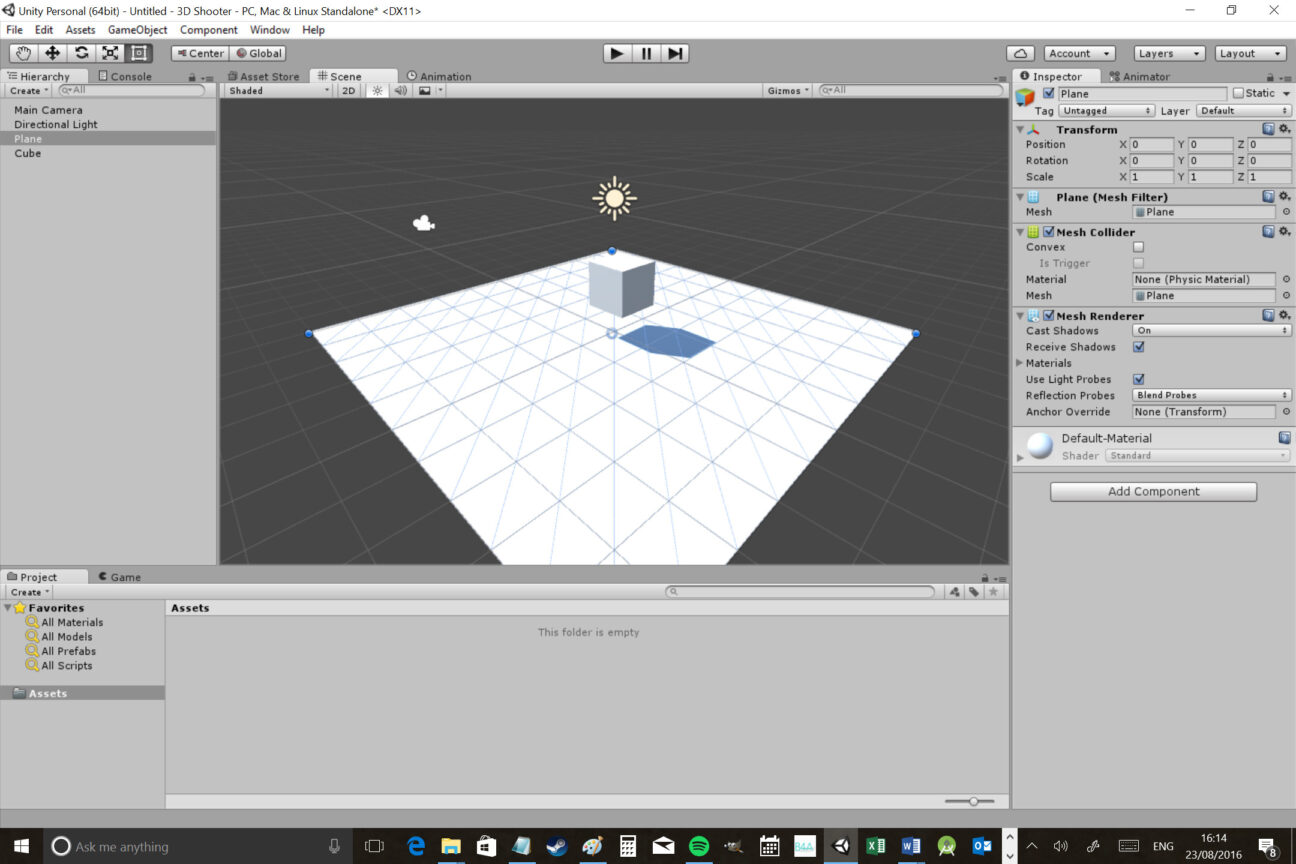Click the Add Component button
1296x864 pixels.
click(x=1152, y=491)
